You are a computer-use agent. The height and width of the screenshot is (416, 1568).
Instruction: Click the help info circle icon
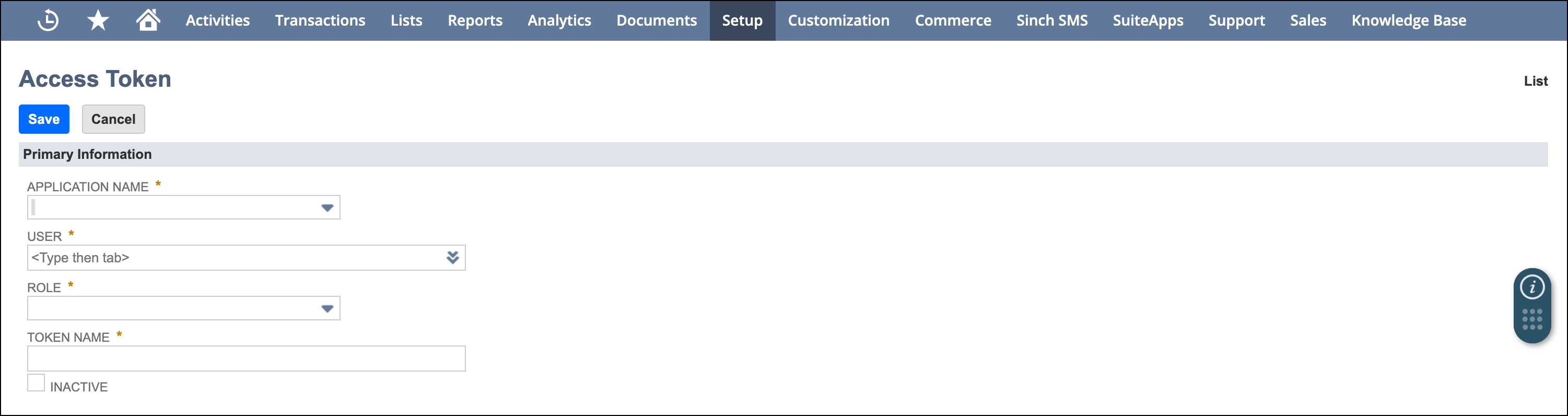pos(1531,287)
